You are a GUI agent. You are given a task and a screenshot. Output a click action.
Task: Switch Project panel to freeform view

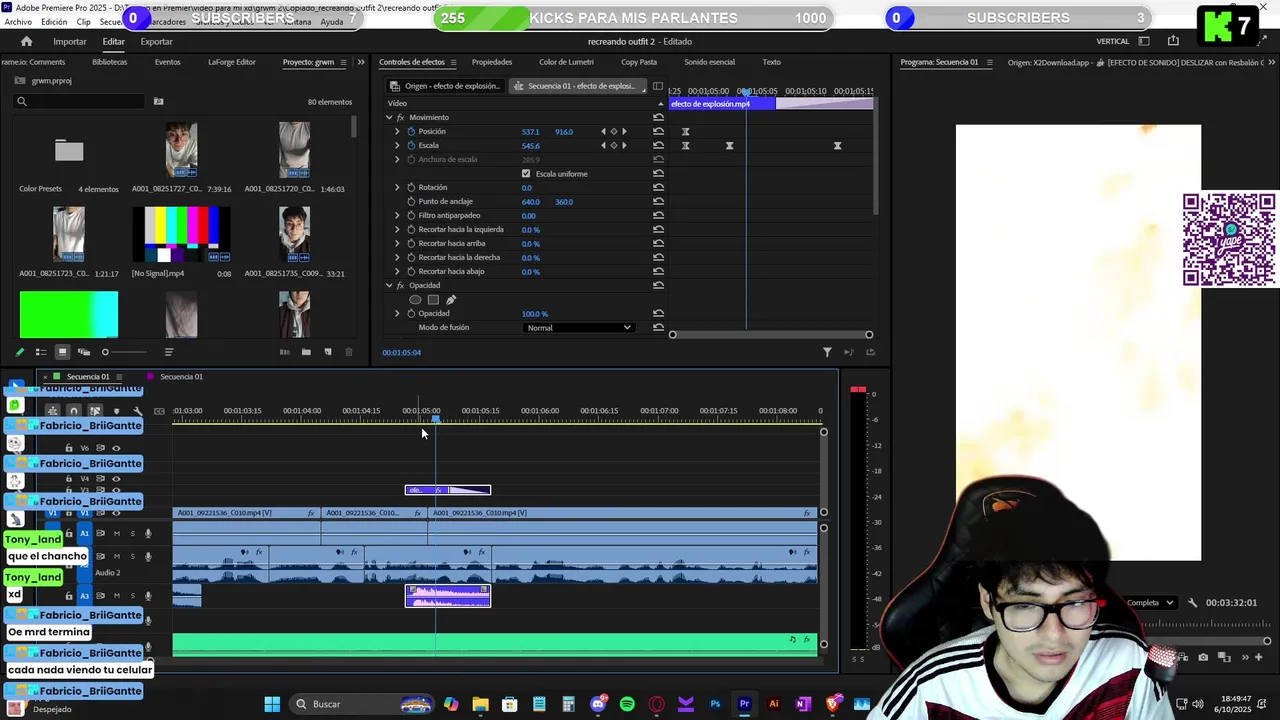click(84, 352)
